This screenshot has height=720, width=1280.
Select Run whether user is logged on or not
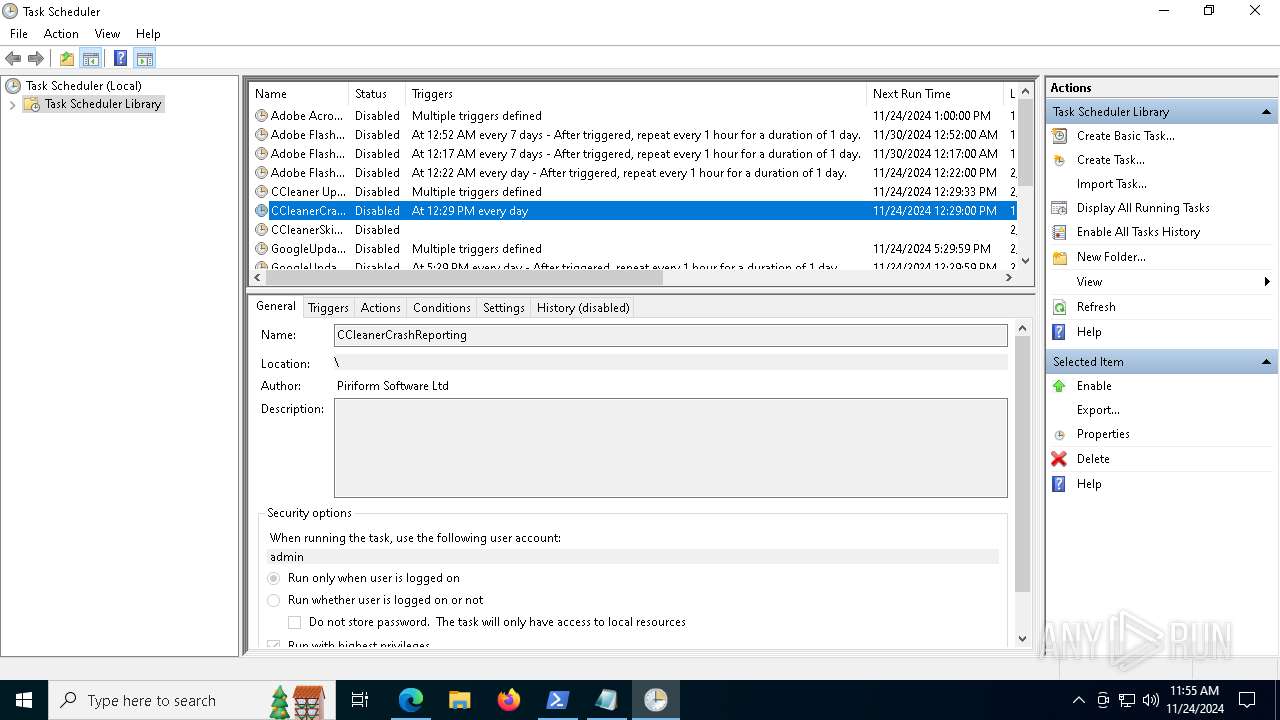point(274,600)
